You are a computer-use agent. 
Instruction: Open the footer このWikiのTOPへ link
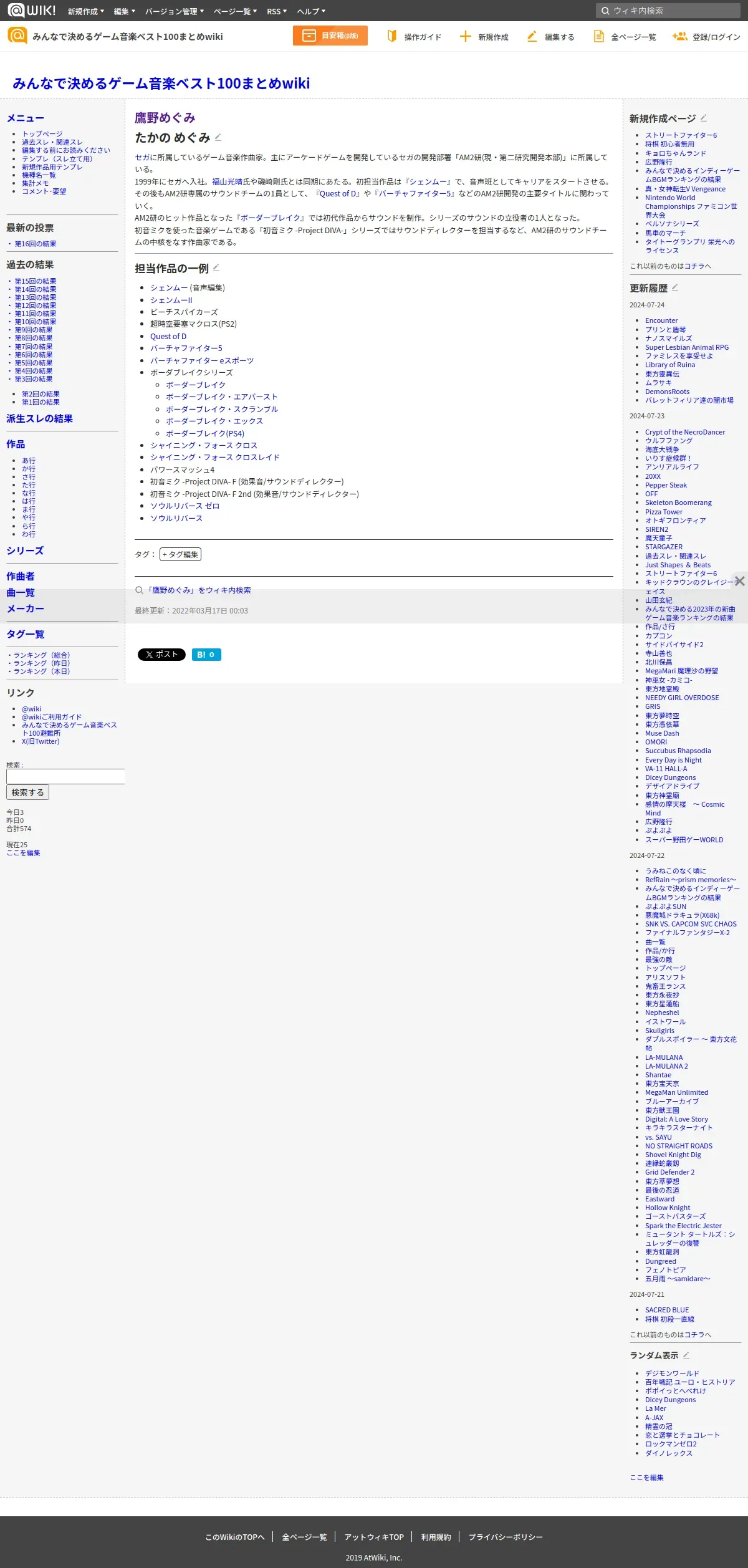click(235, 1537)
